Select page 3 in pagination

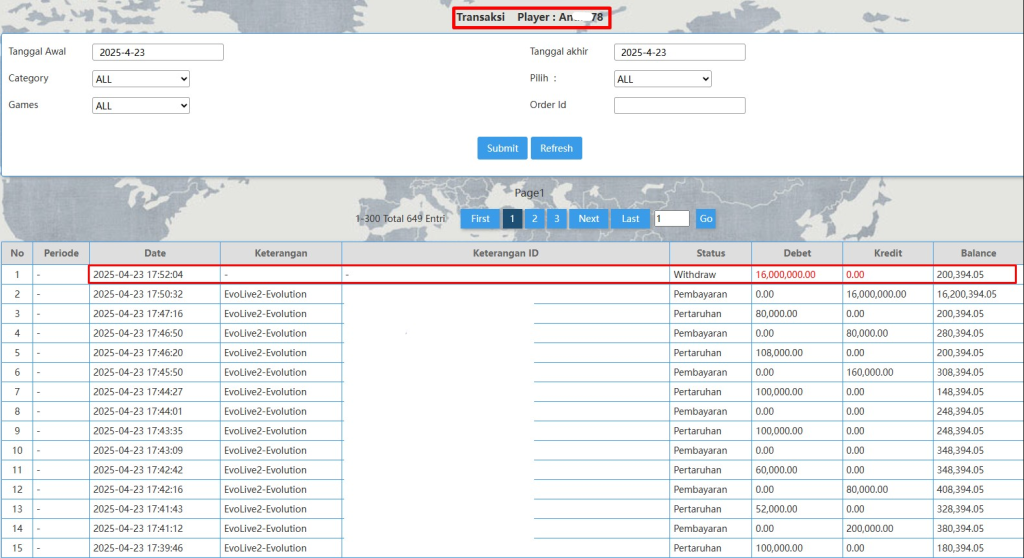coord(556,219)
